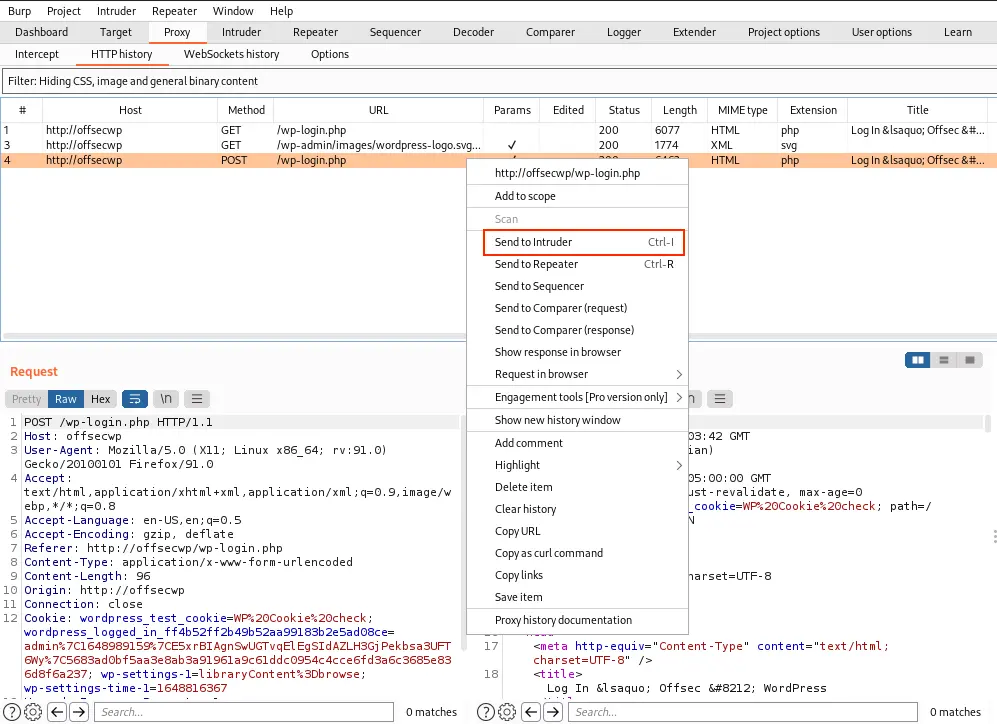Open Request search help question icon
The width and height of the screenshot is (997, 724).
[x=13, y=712]
